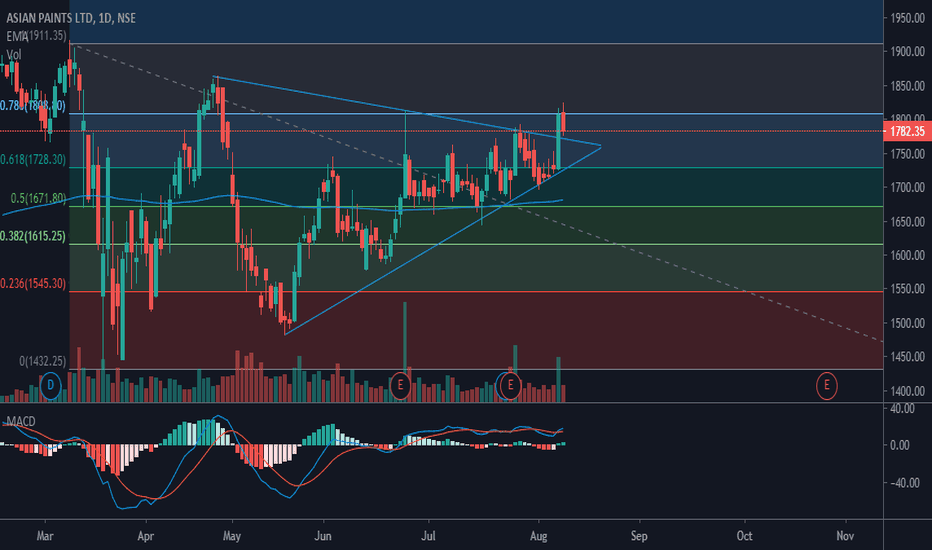Image resolution: width=932 pixels, height=550 pixels.
Task: Click the E earnings marker near August
Action: pos(510,385)
